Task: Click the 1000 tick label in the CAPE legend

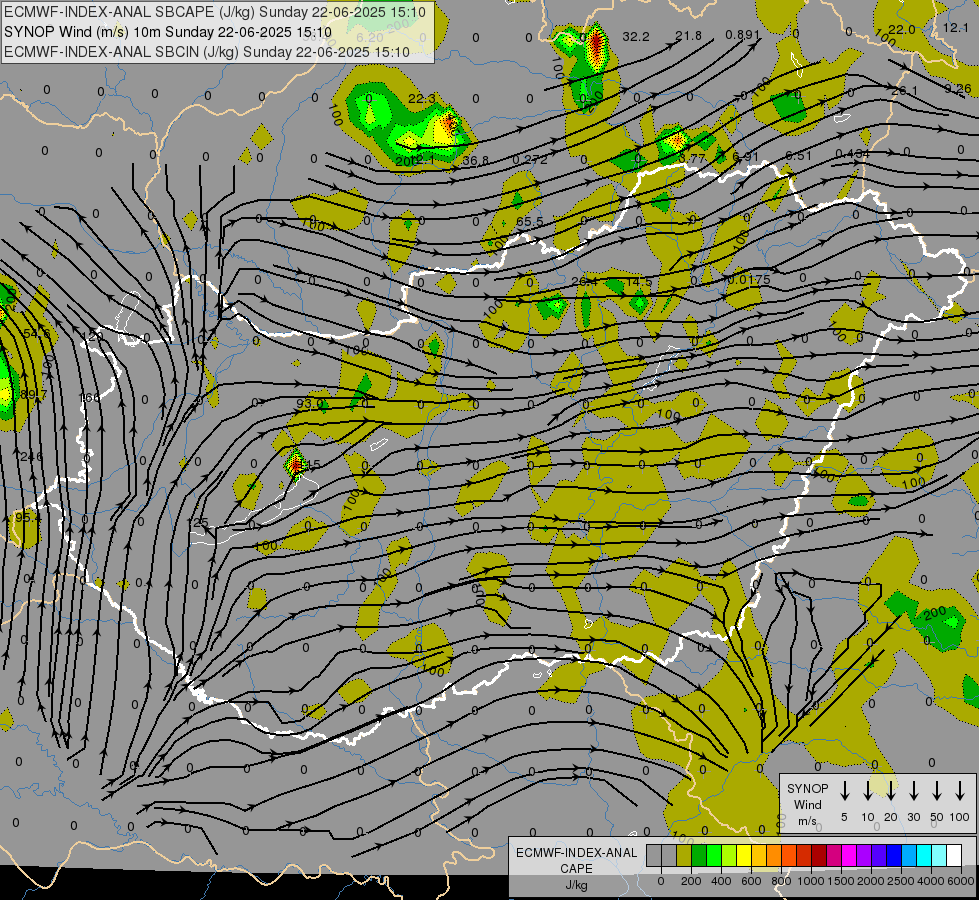Action: point(811,881)
